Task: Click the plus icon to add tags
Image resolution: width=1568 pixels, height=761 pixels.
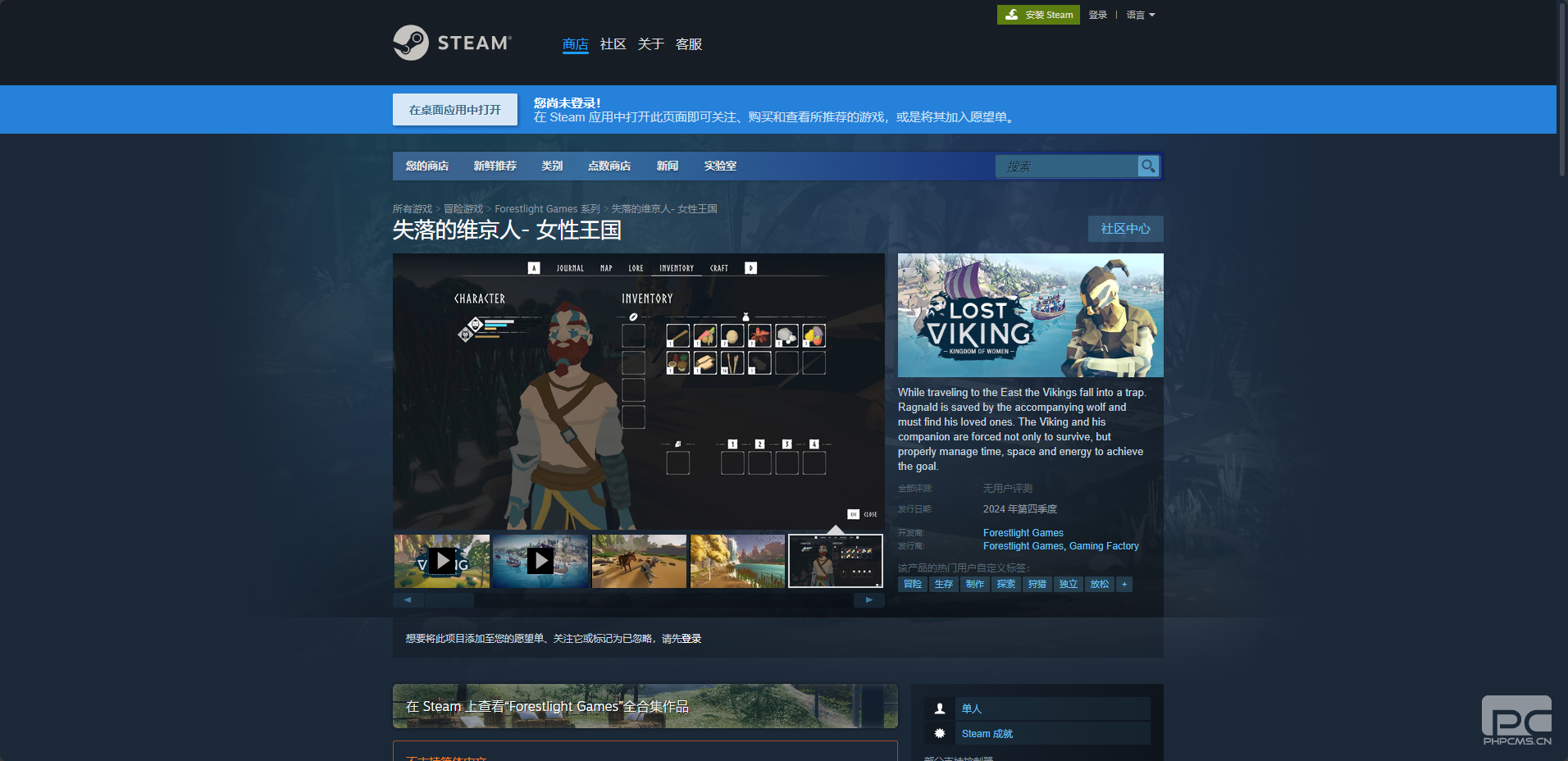Action: [1124, 584]
